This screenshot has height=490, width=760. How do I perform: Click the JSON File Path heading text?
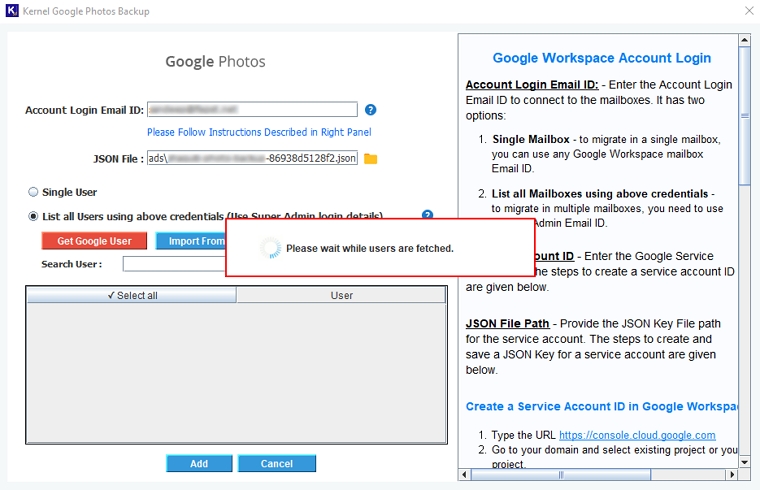pos(507,323)
